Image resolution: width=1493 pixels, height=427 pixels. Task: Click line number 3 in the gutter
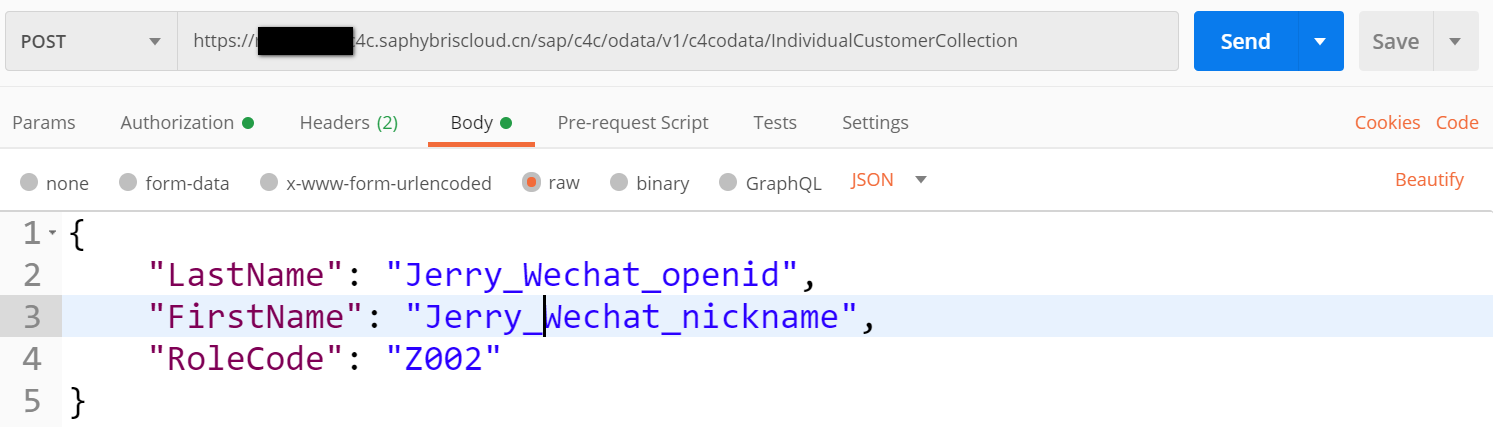(31, 318)
